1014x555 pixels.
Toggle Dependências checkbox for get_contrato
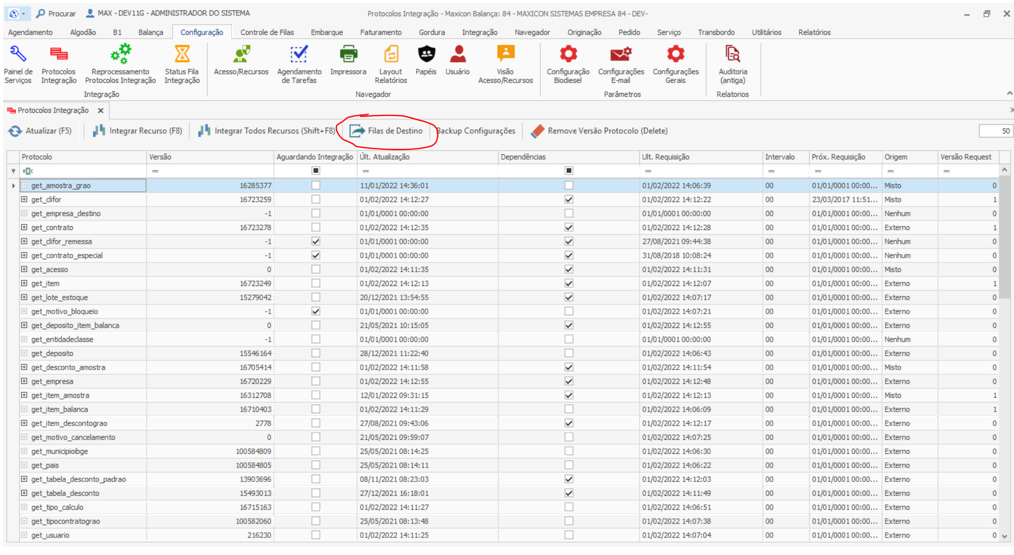[568, 228]
